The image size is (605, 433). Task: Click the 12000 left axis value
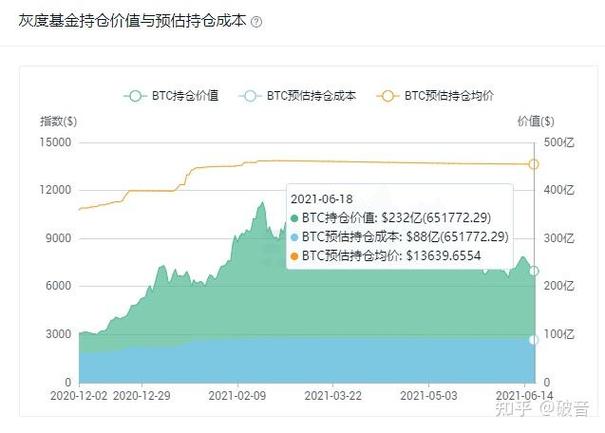click(56, 190)
